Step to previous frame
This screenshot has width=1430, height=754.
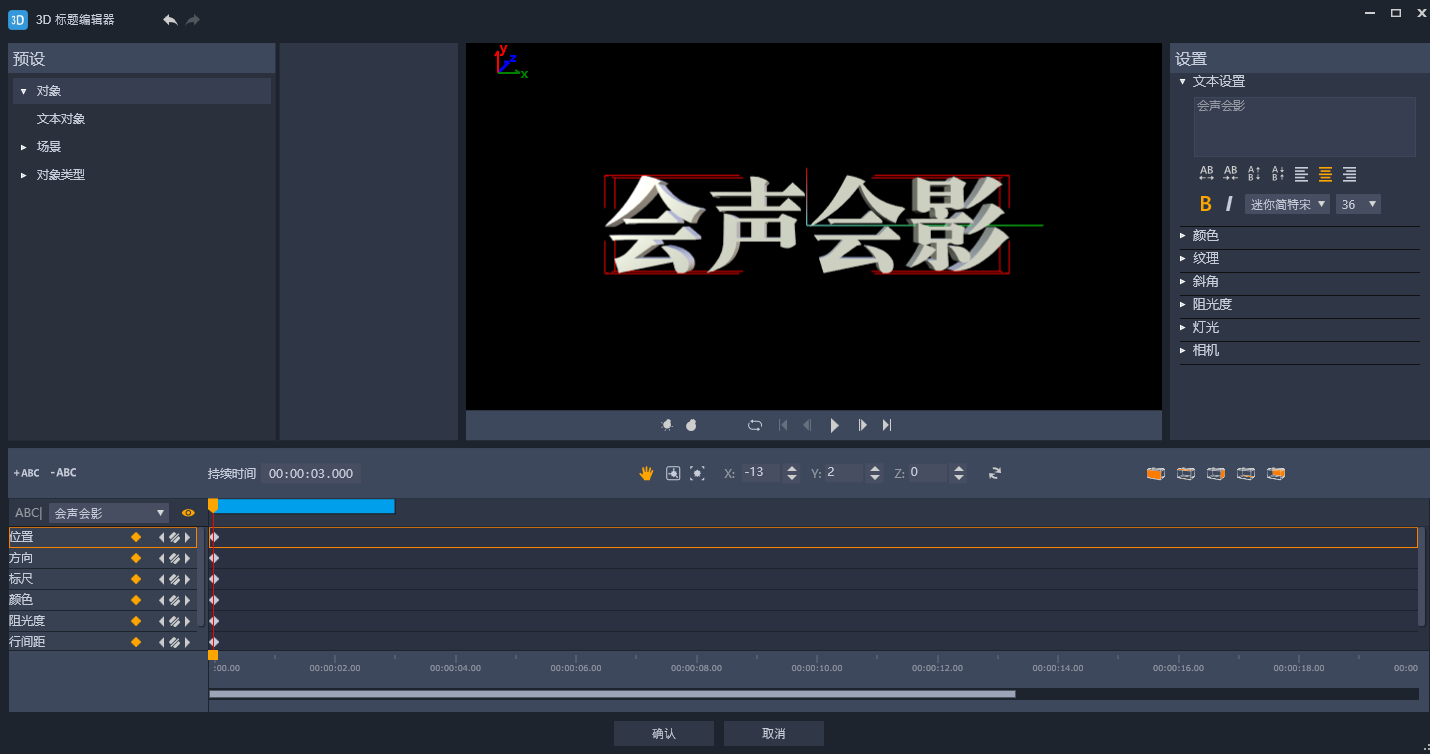pyautogui.click(x=807, y=425)
